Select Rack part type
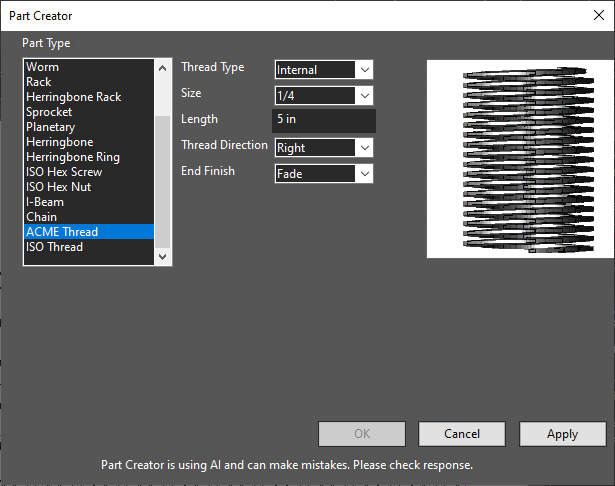 coord(89,82)
